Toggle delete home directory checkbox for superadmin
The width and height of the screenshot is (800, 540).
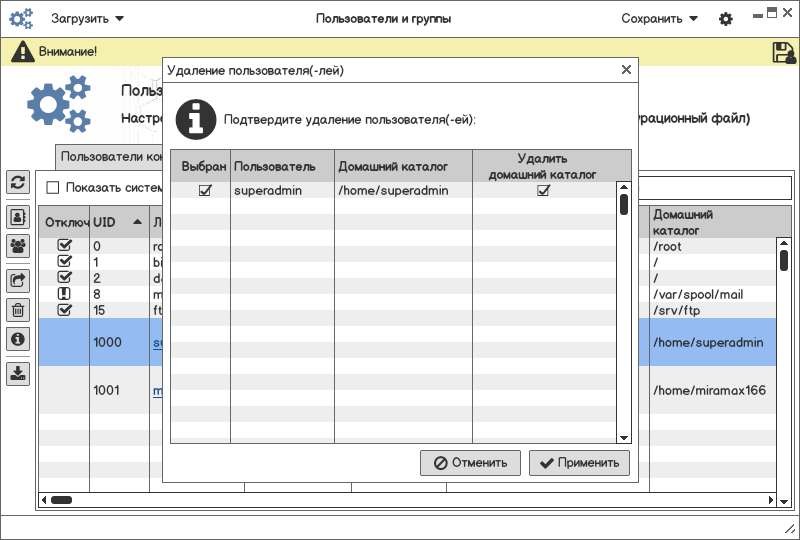pyautogui.click(x=543, y=191)
